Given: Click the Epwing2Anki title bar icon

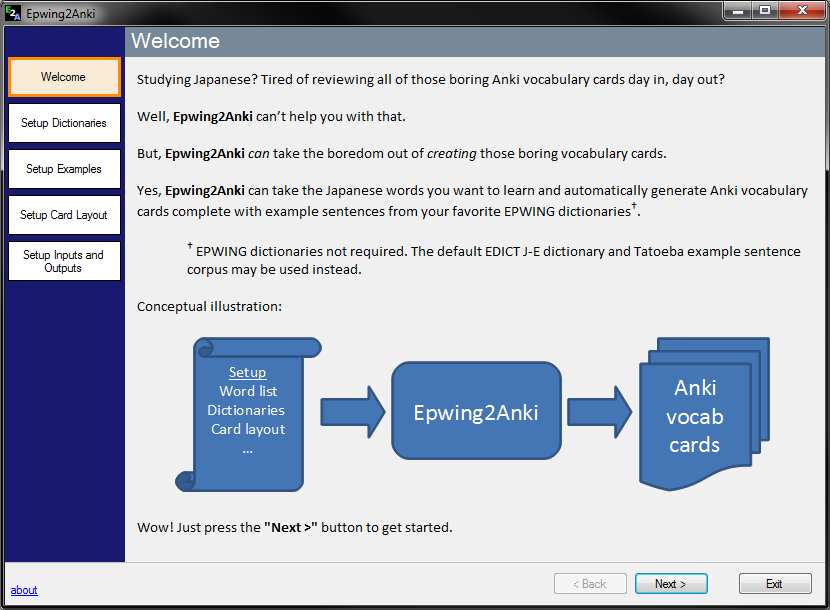Looking at the screenshot, I should (12, 12).
